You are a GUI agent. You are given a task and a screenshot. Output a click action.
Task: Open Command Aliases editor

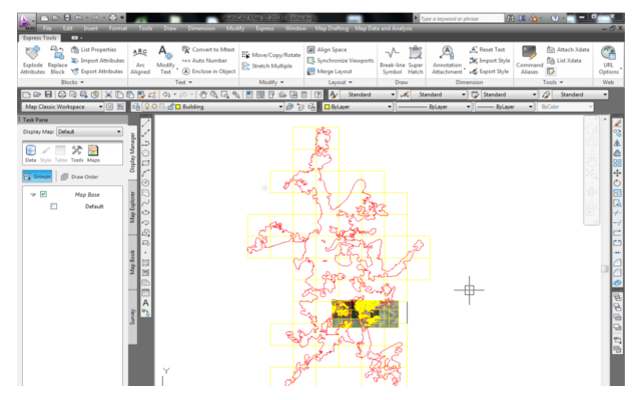(529, 60)
